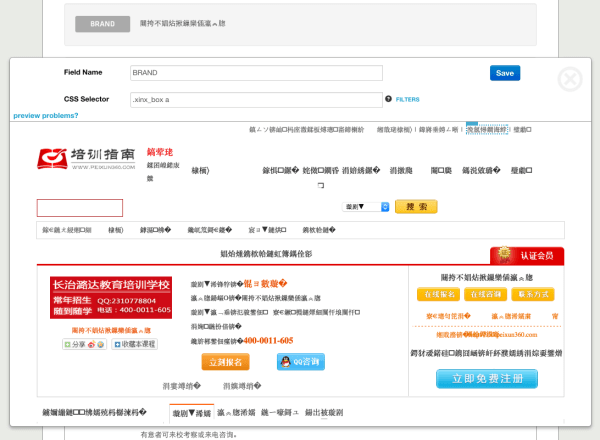Click the highlighted dotted link in the top navigation
This screenshot has height=440, width=600.
coord(487,130)
